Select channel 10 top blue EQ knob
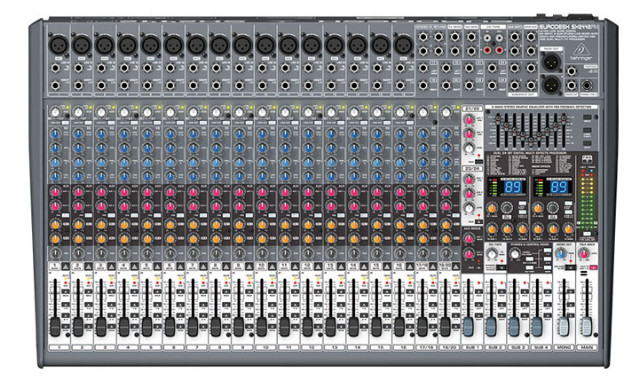 click(262, 133)
